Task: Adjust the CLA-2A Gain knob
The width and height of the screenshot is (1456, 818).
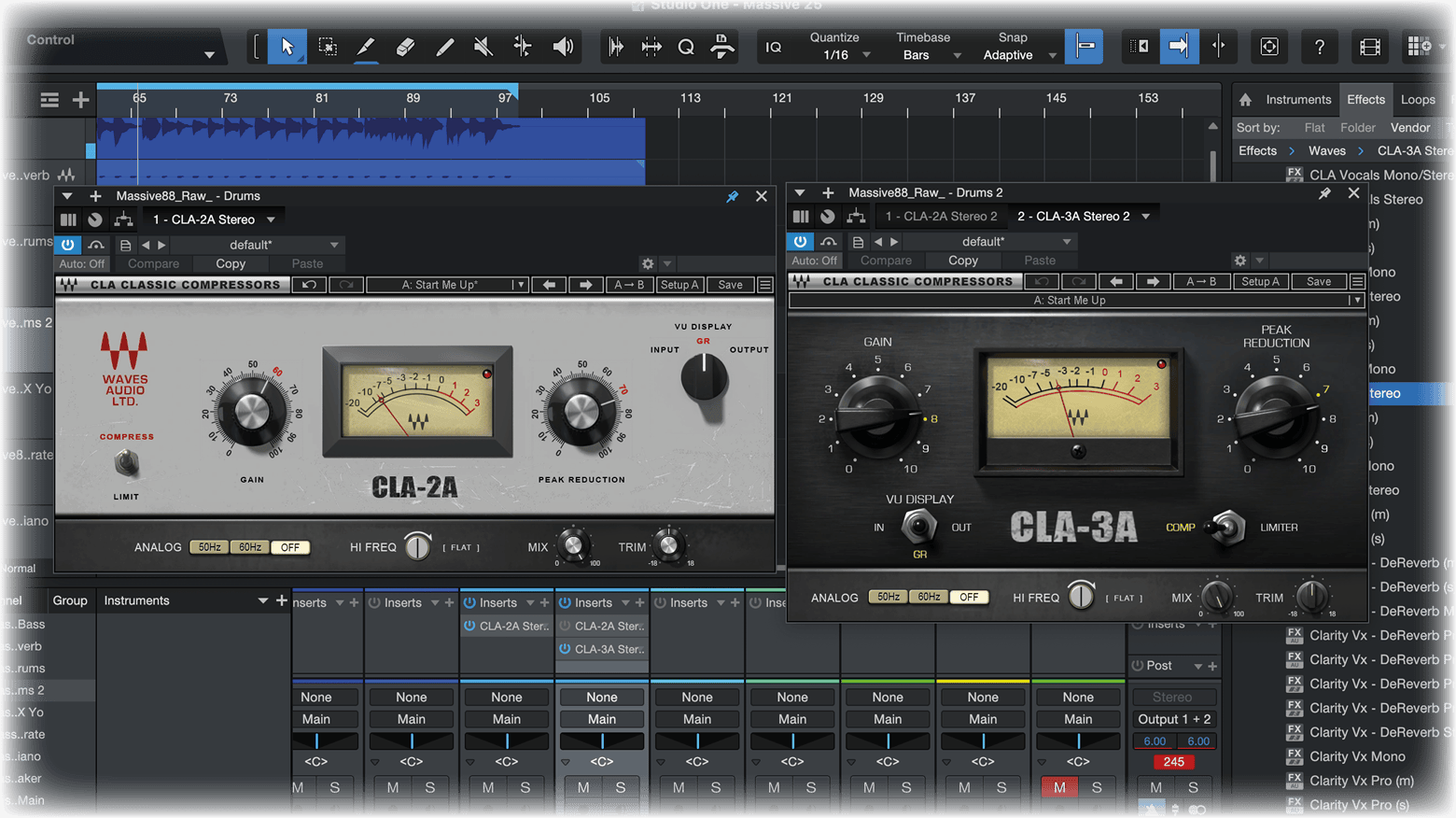Action: pos(250,410)
